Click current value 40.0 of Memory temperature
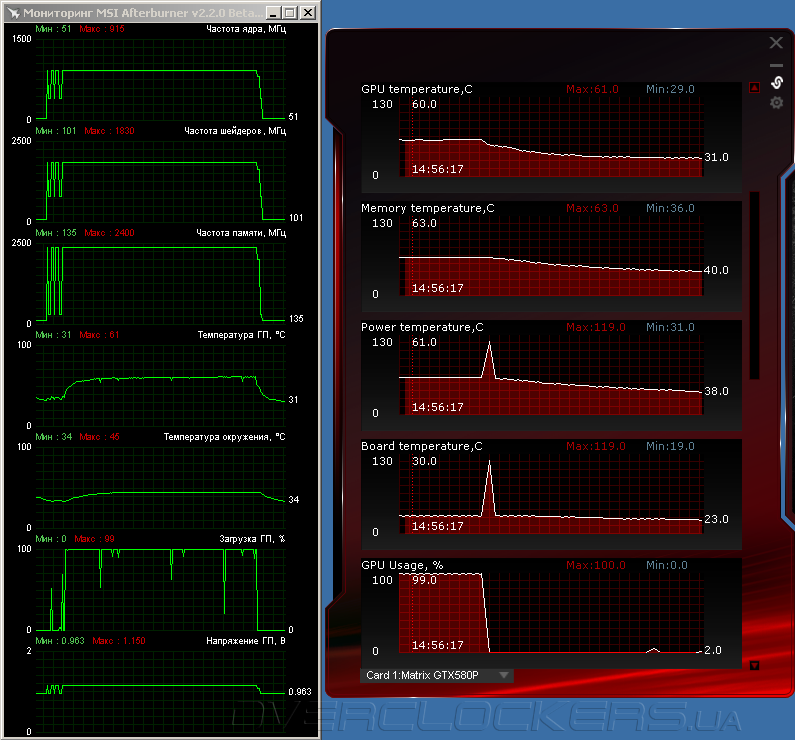795x740 pixels. [x=716, y=271]
